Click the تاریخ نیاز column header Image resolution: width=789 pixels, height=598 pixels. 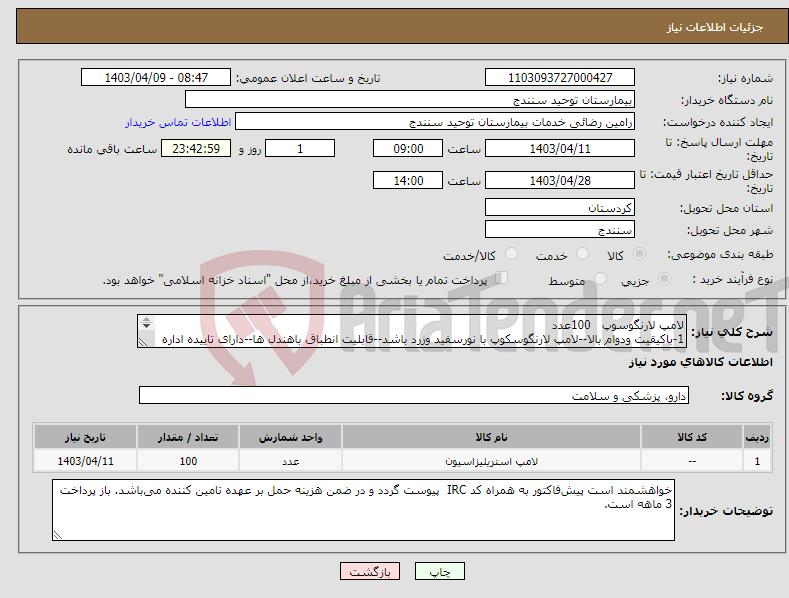point(85,437)
